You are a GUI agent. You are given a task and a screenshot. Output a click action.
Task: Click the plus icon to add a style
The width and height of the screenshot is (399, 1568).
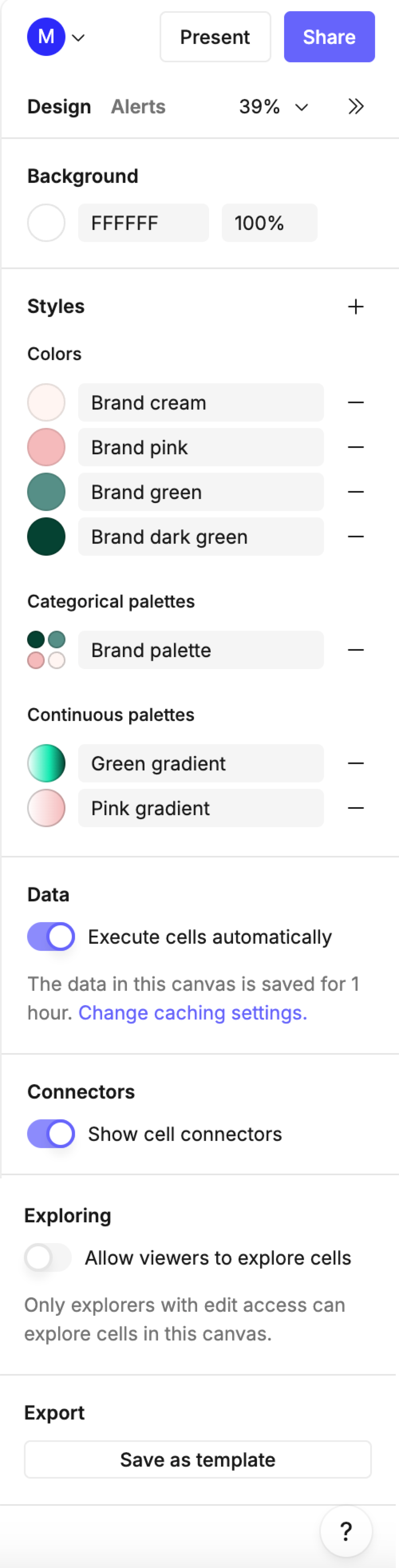click(x=356, y=306)
